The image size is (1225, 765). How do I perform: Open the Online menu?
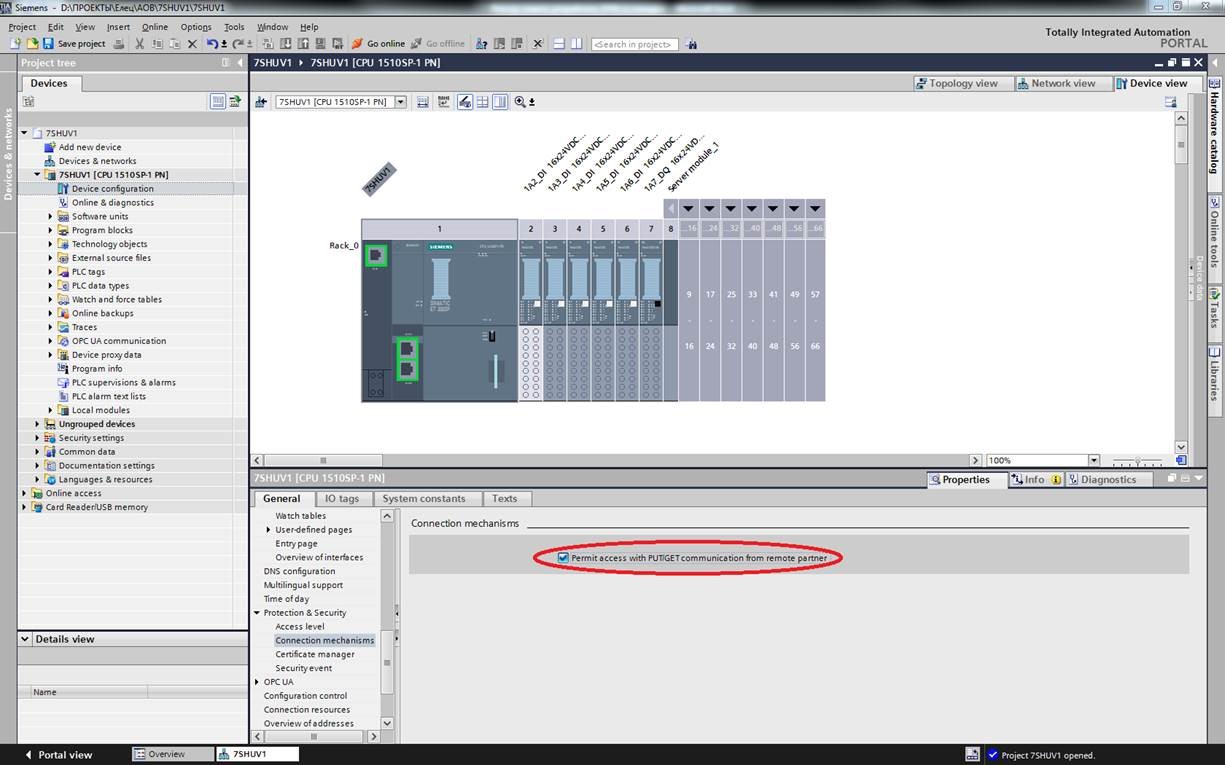(x=154, y=27)
